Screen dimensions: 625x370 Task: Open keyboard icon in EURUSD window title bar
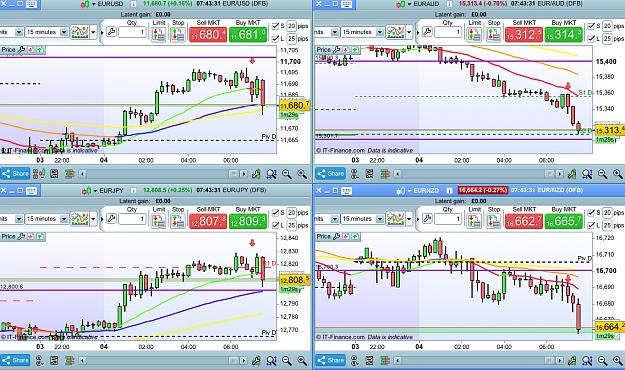point(31,4)
